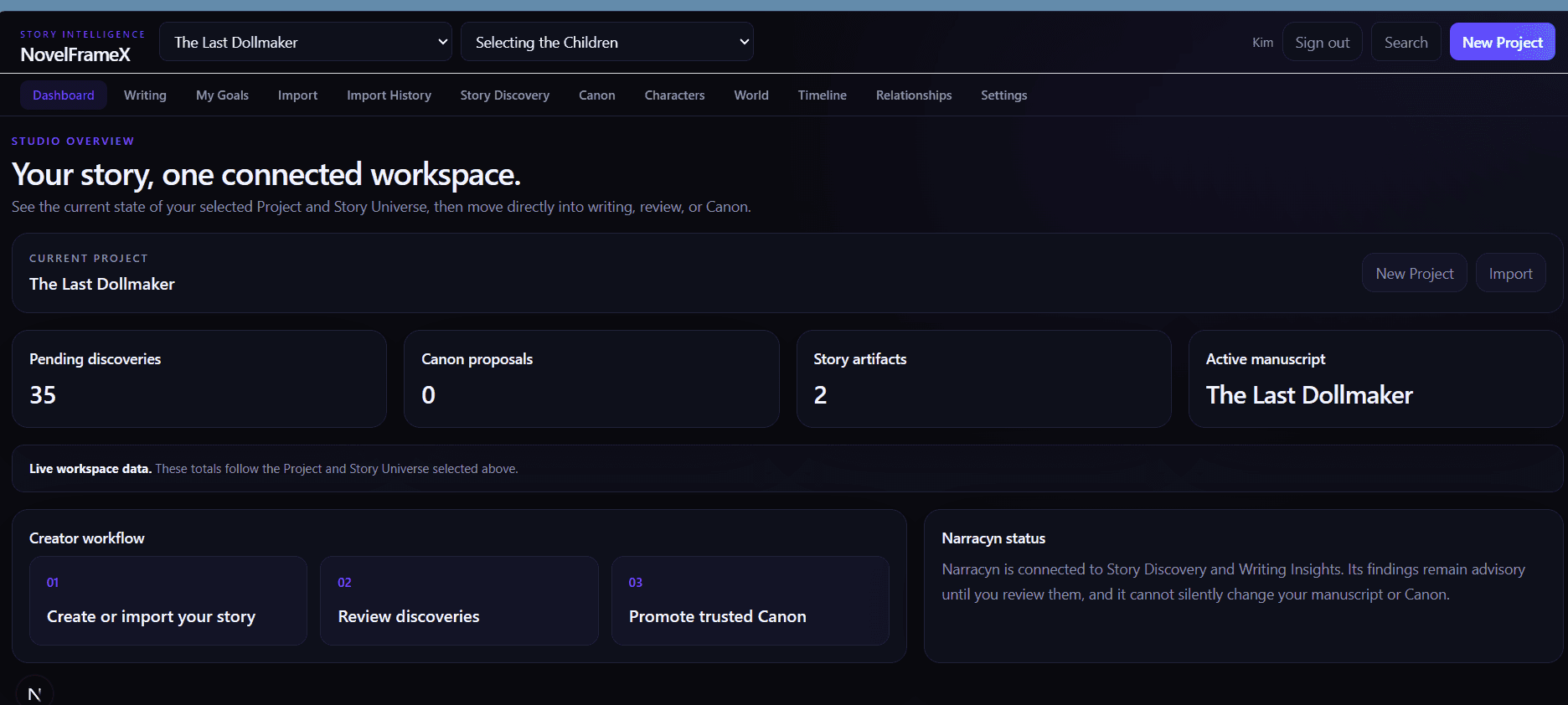Click the Narracyn status heading
Viewport: 1568px width, 705px height.
[993, 538]
